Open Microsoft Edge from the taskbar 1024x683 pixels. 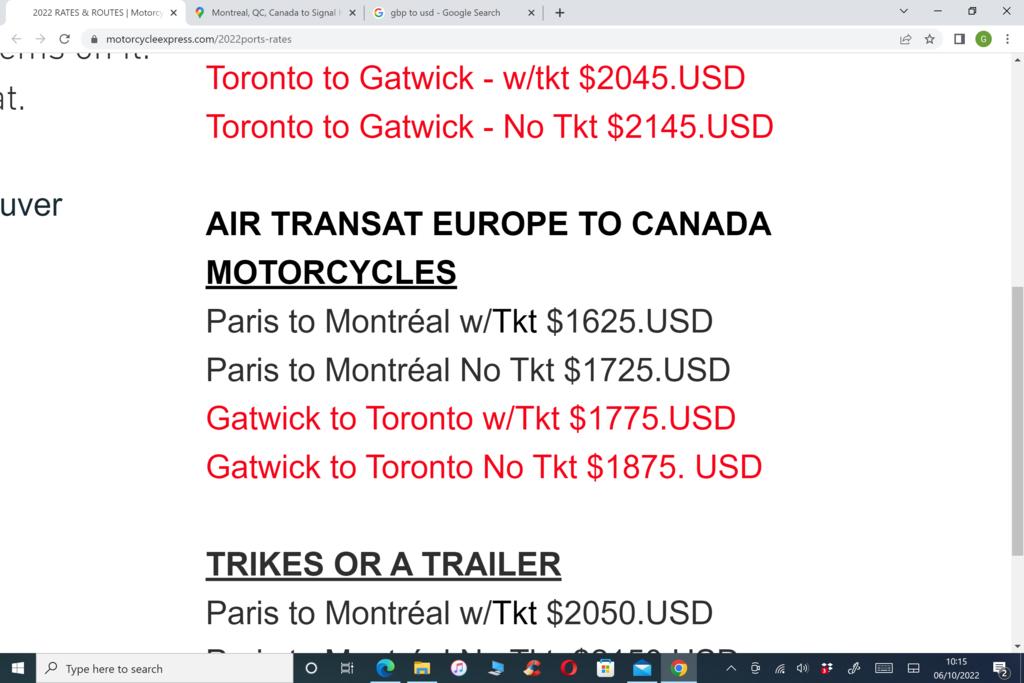tap(385, 668)
